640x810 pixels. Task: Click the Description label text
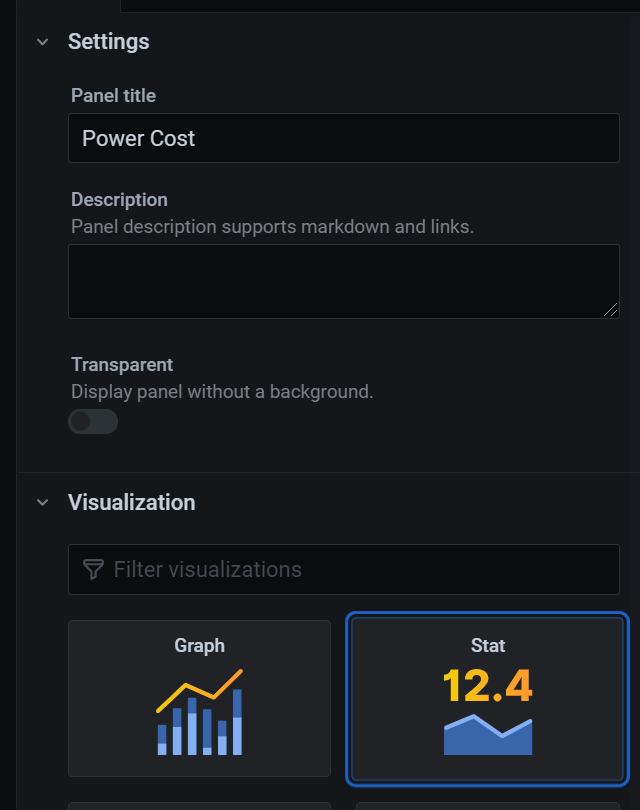coord(119,200)
